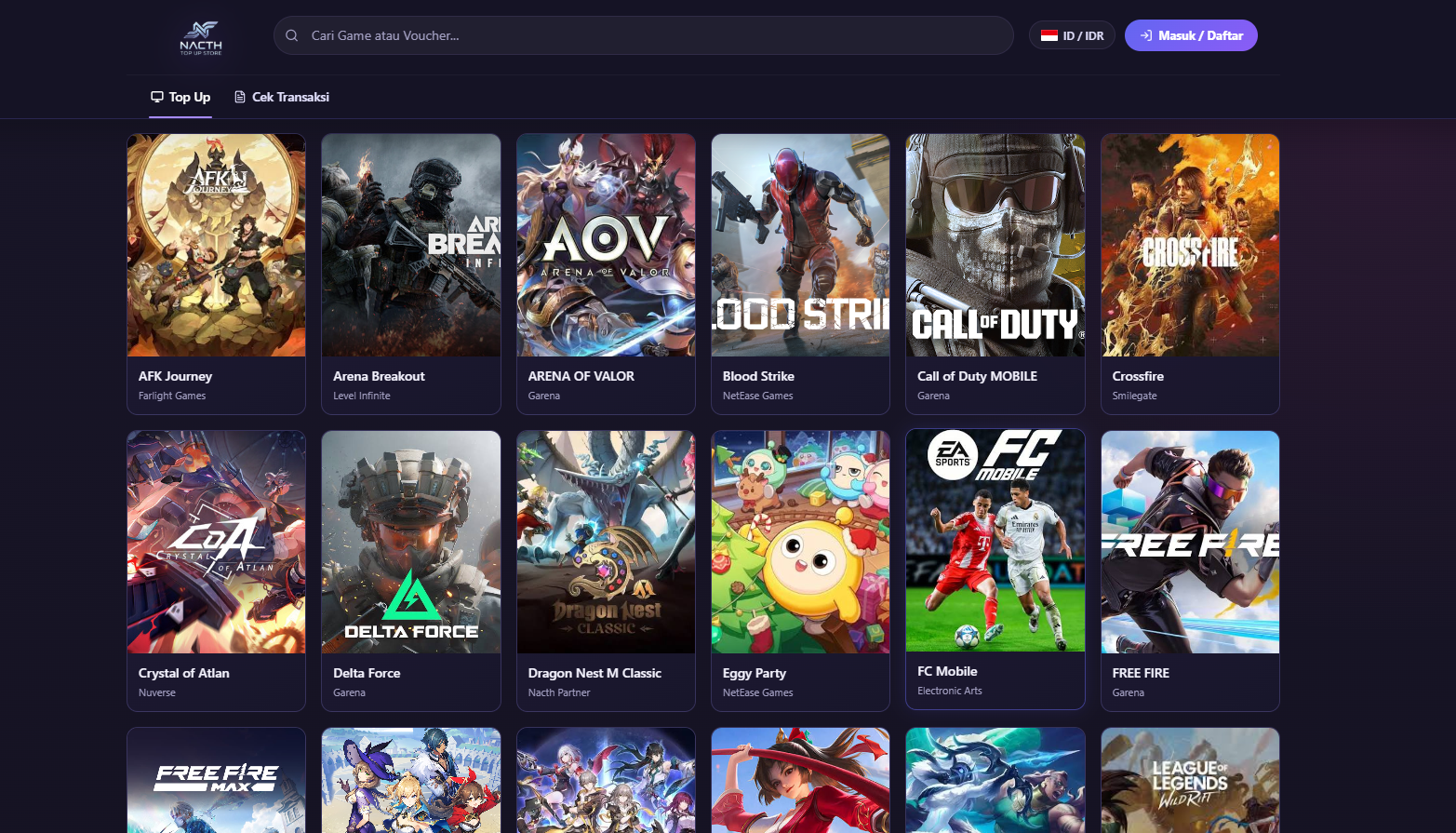This screenshot has width=1456, height=833.
Task: Click the AFK Journey title text
Action: 175,376
